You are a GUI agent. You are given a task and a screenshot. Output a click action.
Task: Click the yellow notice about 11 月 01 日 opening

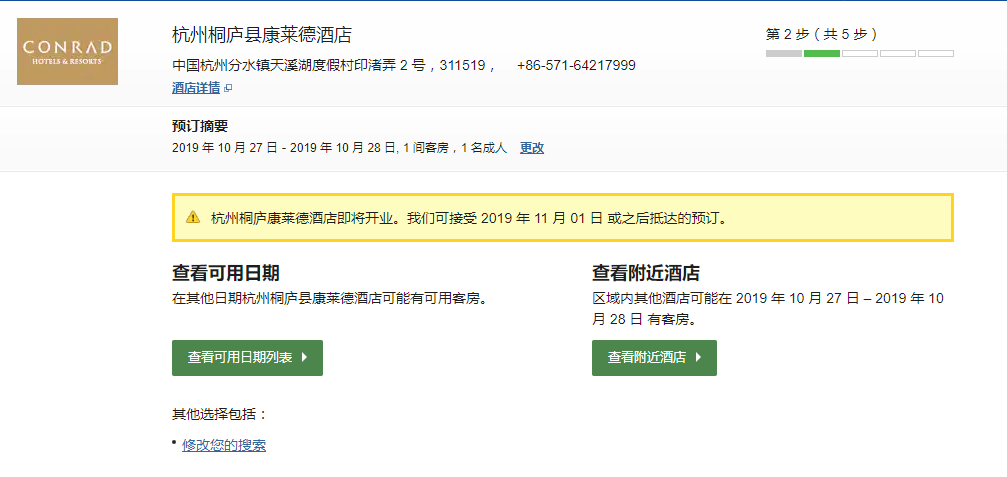pyautogui.click(x=563, y=218)
